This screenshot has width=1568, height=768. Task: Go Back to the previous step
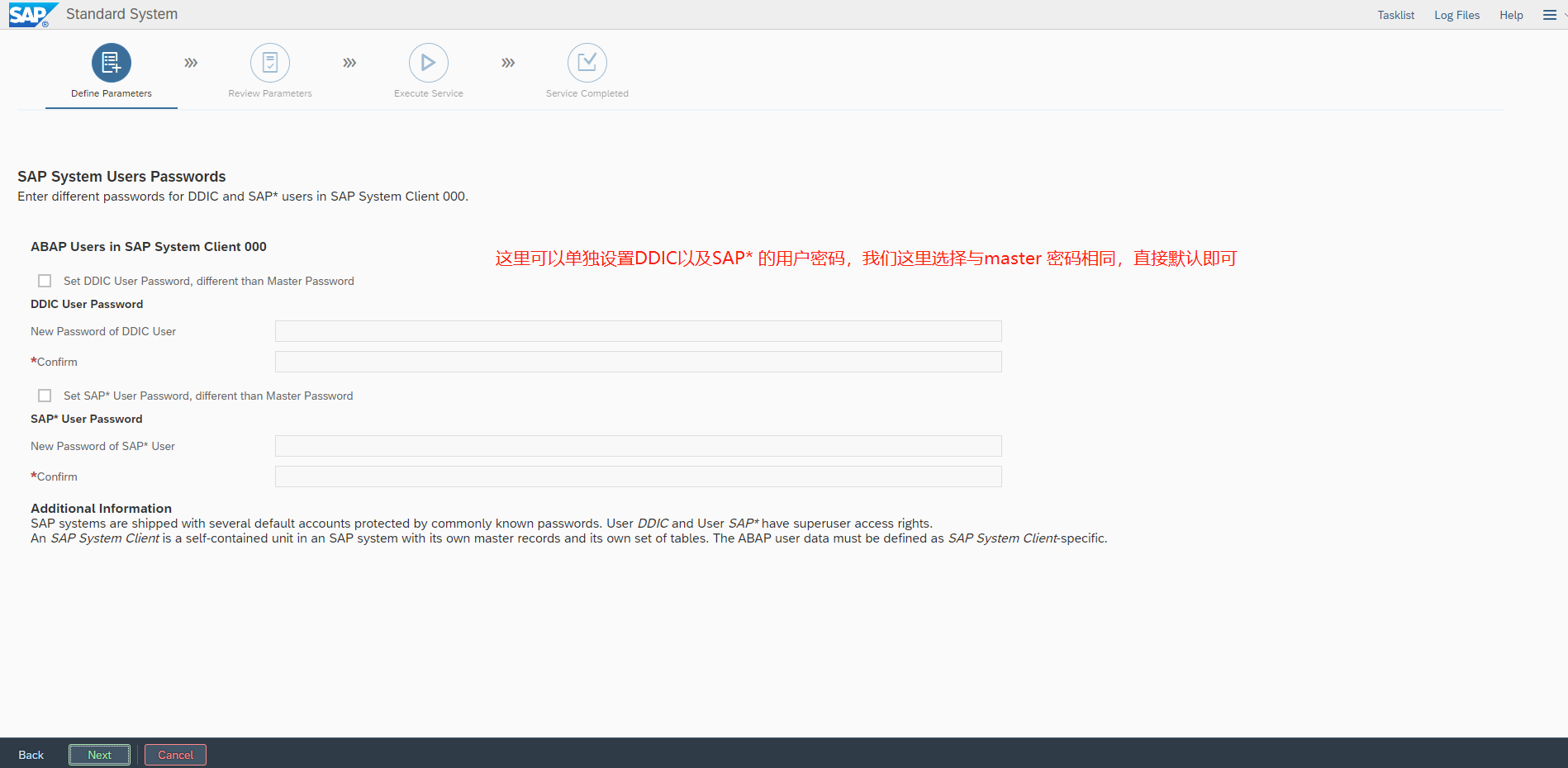[31, 755]
